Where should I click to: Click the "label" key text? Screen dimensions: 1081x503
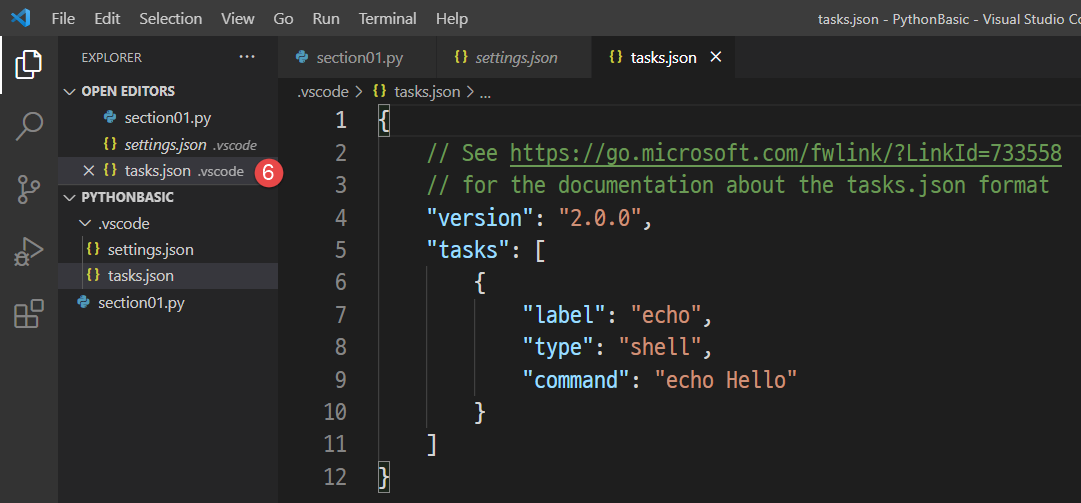563,315
